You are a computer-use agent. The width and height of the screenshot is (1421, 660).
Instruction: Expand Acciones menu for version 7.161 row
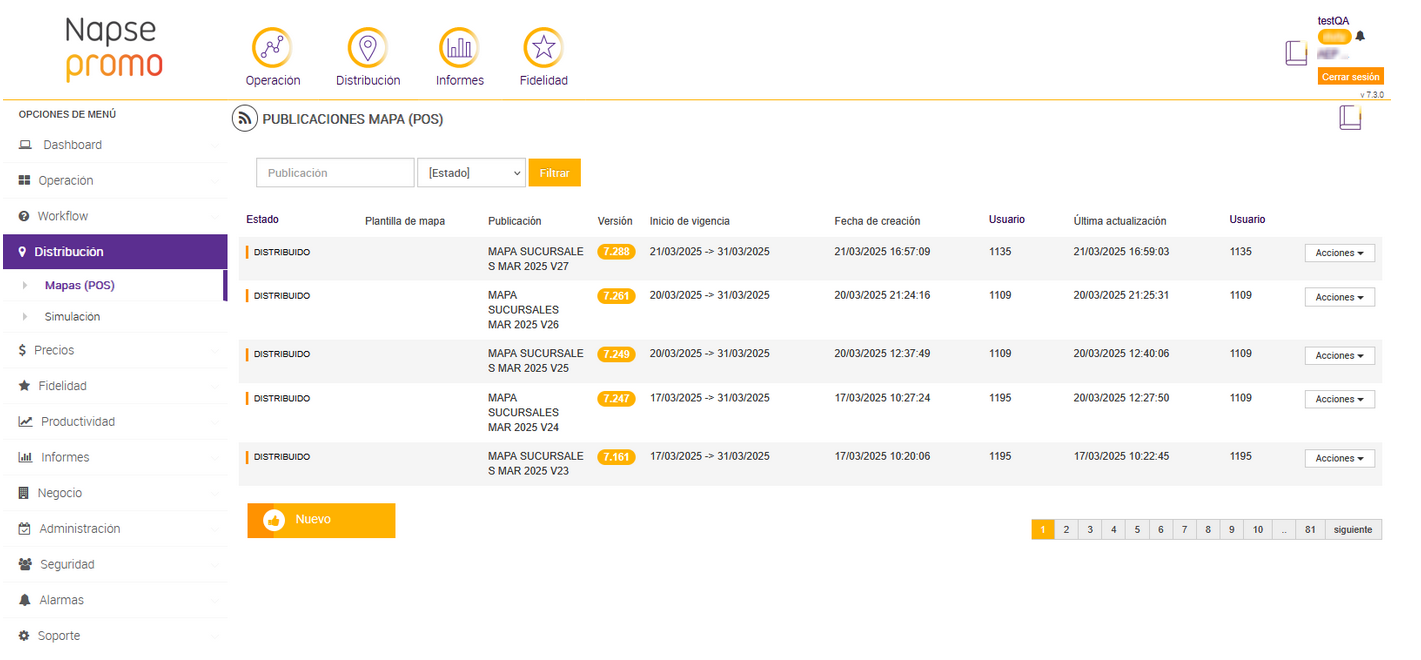[x=1339, y=458]
